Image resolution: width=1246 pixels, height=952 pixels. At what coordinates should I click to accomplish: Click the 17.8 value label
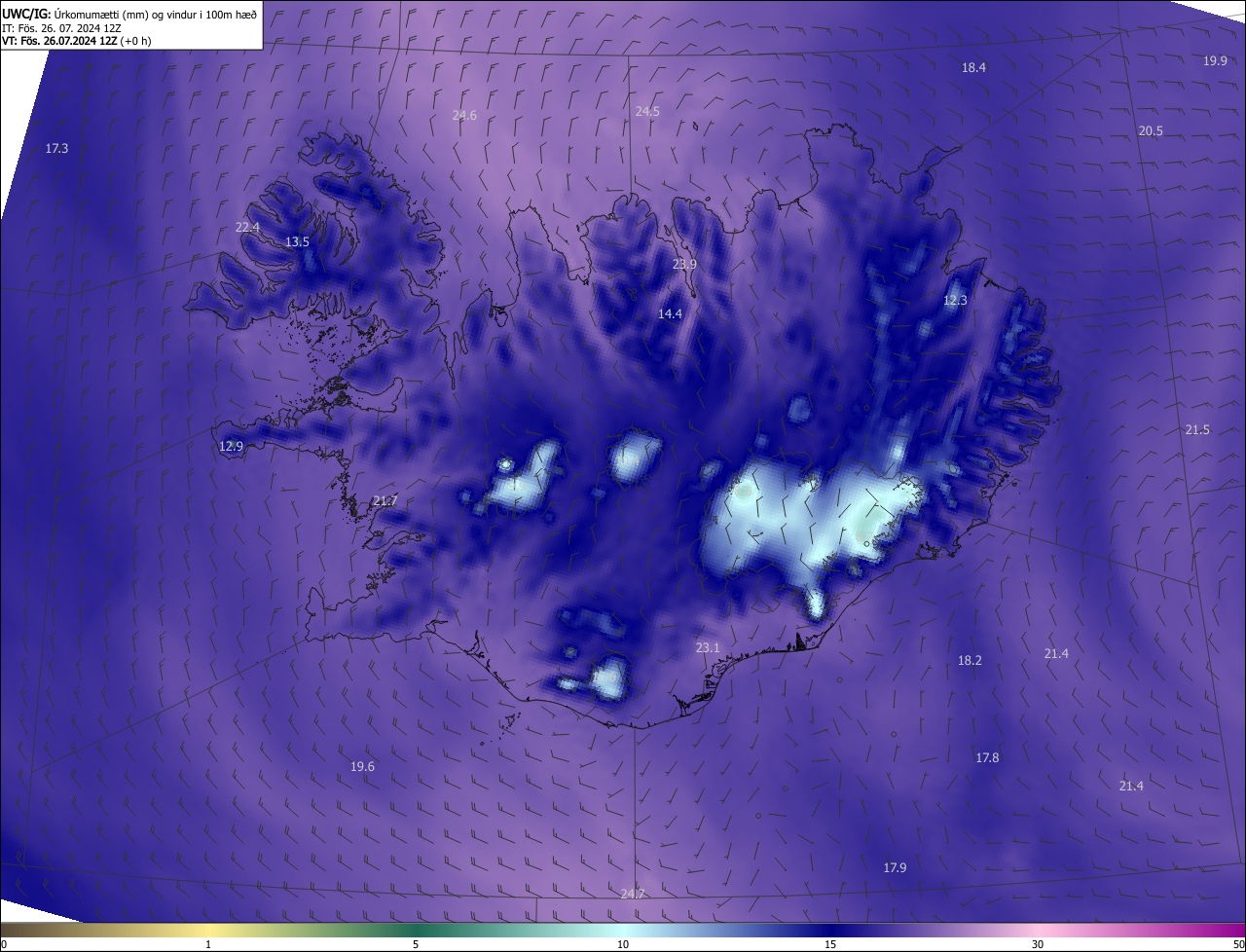point(987,758)
